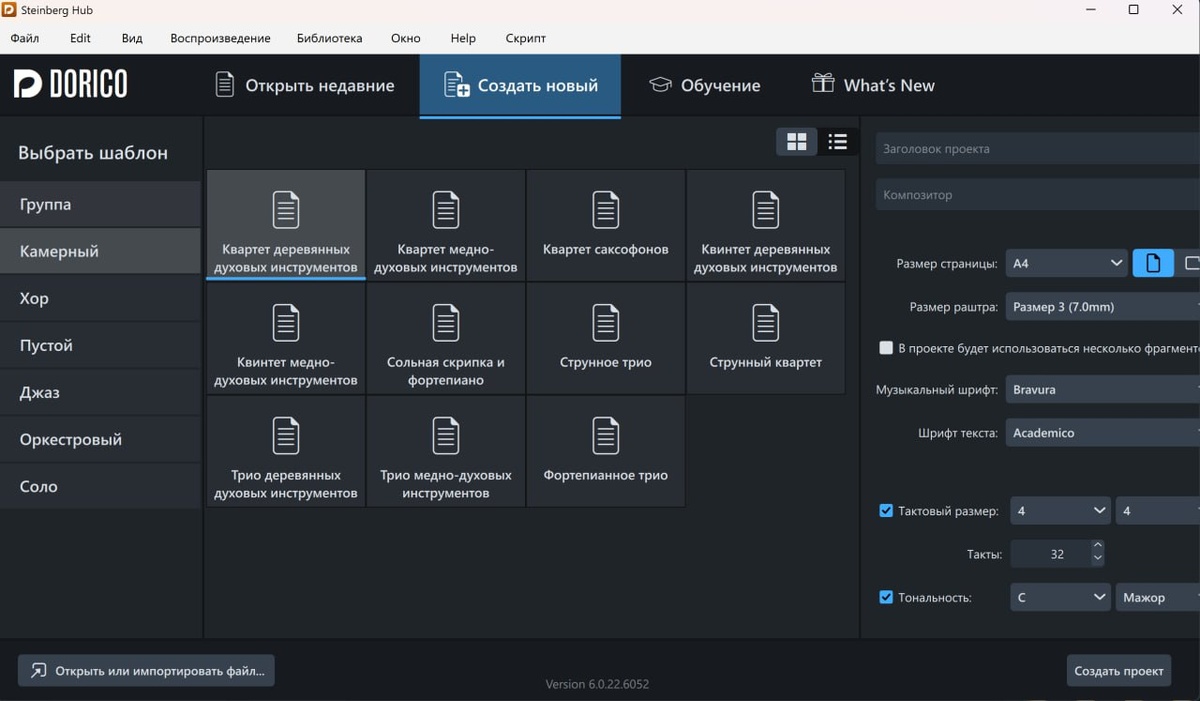Choose the Квартет саксофонов template

(606, 225)
